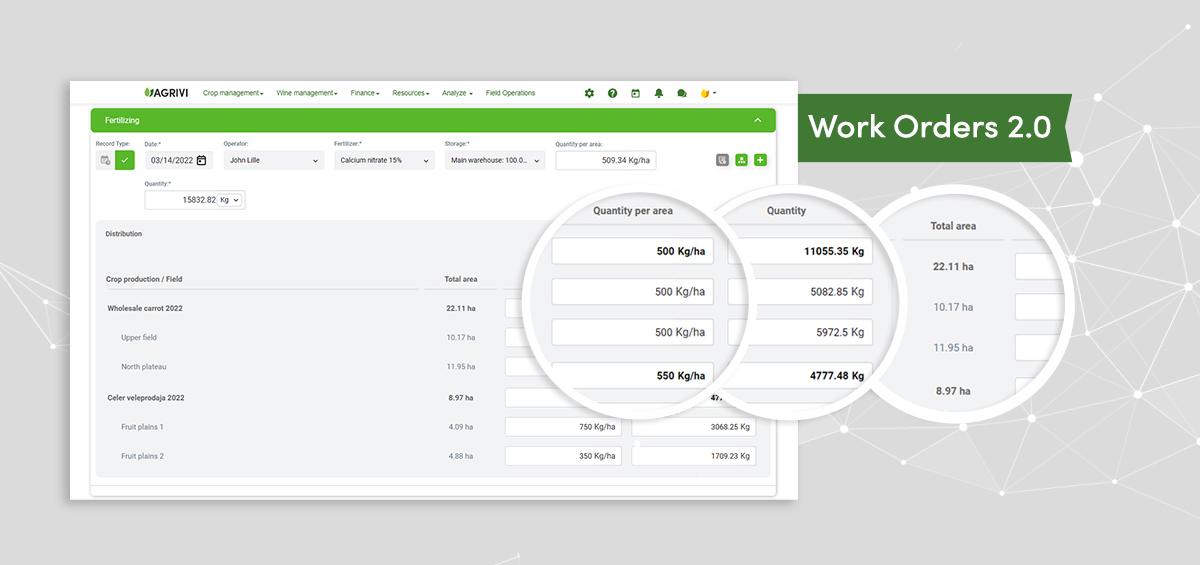Click the grey icon in Fertilizing row
The height and width of the screenshot is (565, 1200).
pyautogui.click(x=723, y=160)
